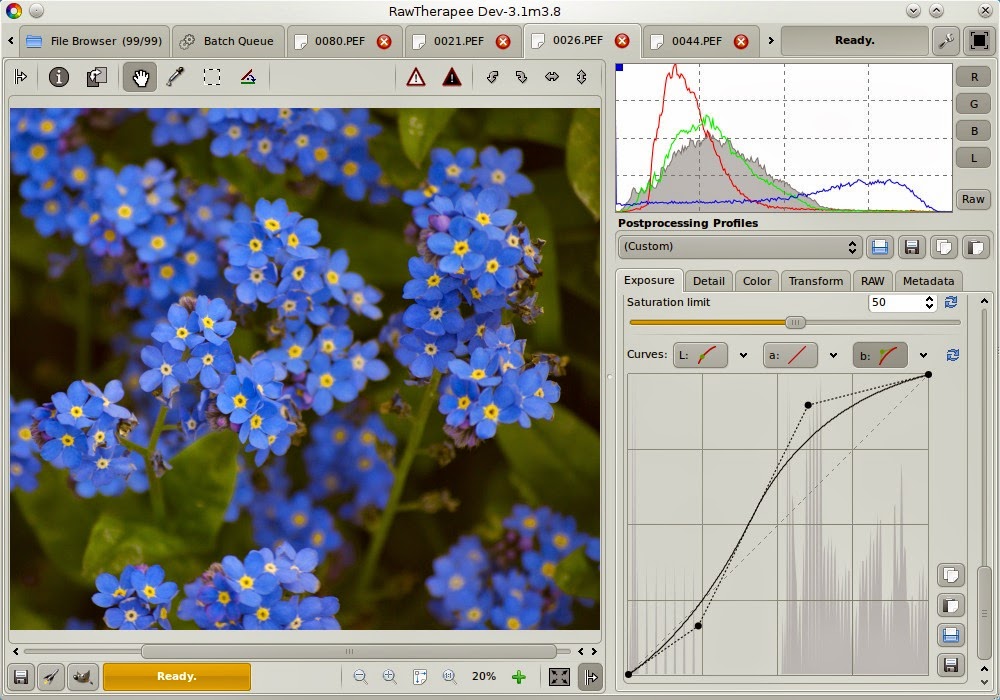
Task: Zoom out using the magnifier minus
Action: pos(360,677)
